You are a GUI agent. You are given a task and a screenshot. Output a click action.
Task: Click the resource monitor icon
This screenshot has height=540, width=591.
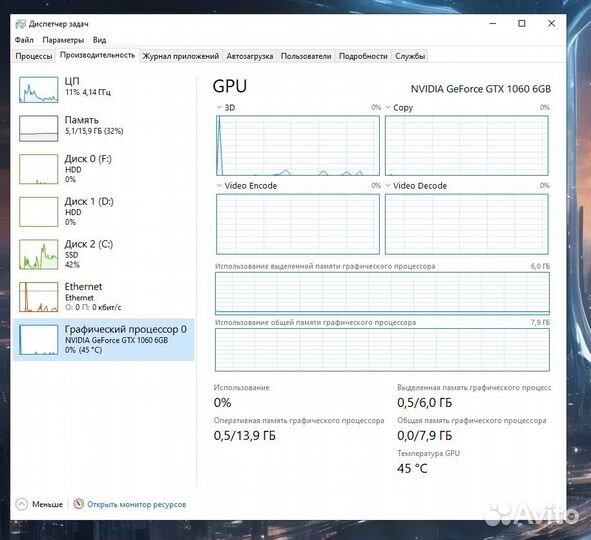tap(78, 503)
